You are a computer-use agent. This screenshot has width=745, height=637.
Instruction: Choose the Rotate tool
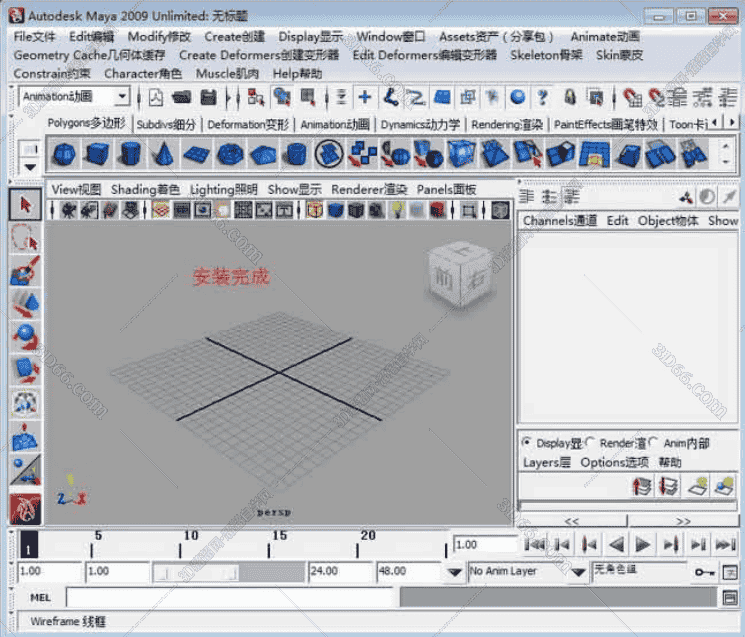click(x=25, y=337)
